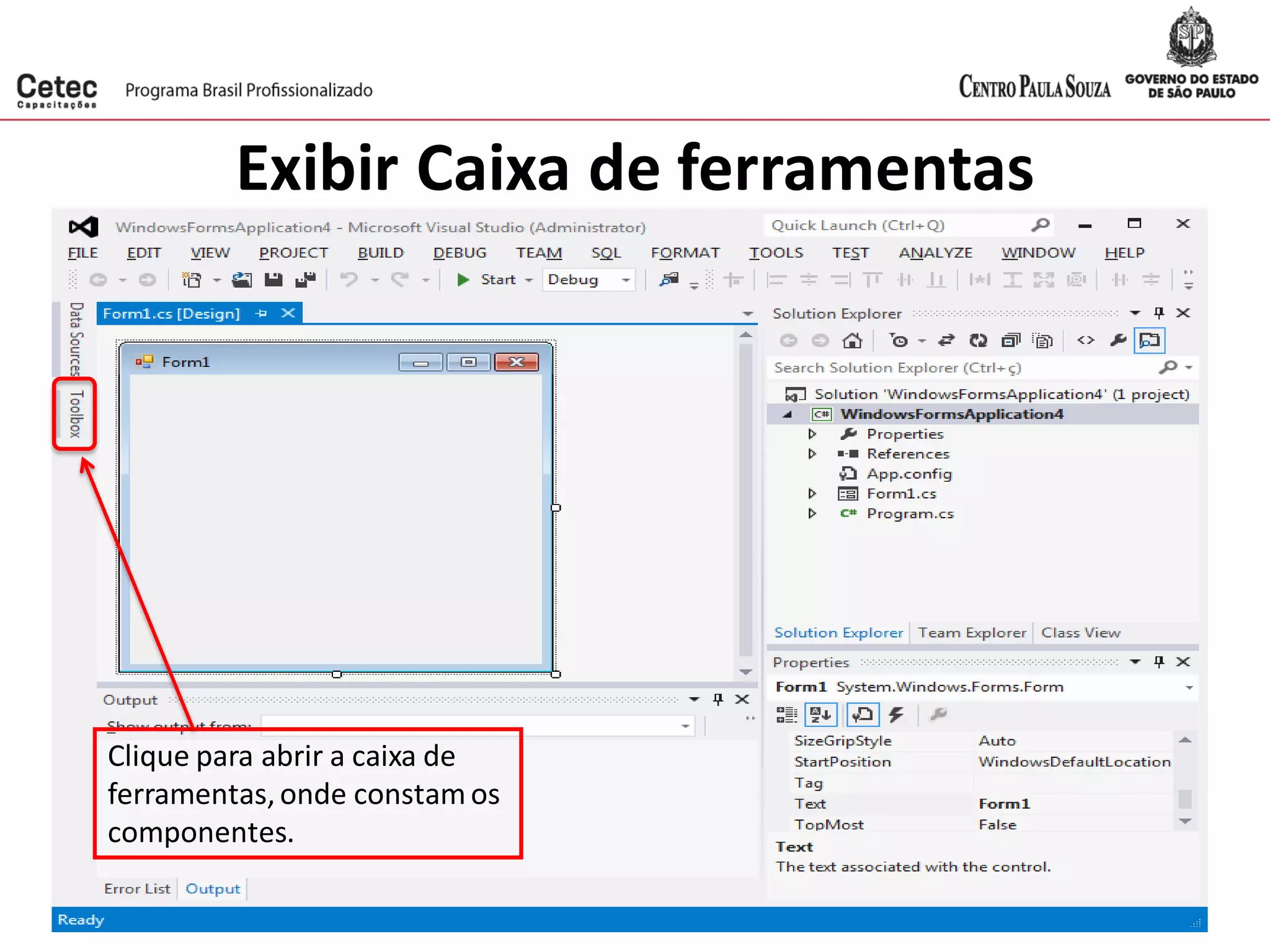Auto-hide pin for Solution Explorer panel
Viewport: 1270px width, 952px height.
point(1159,312)
